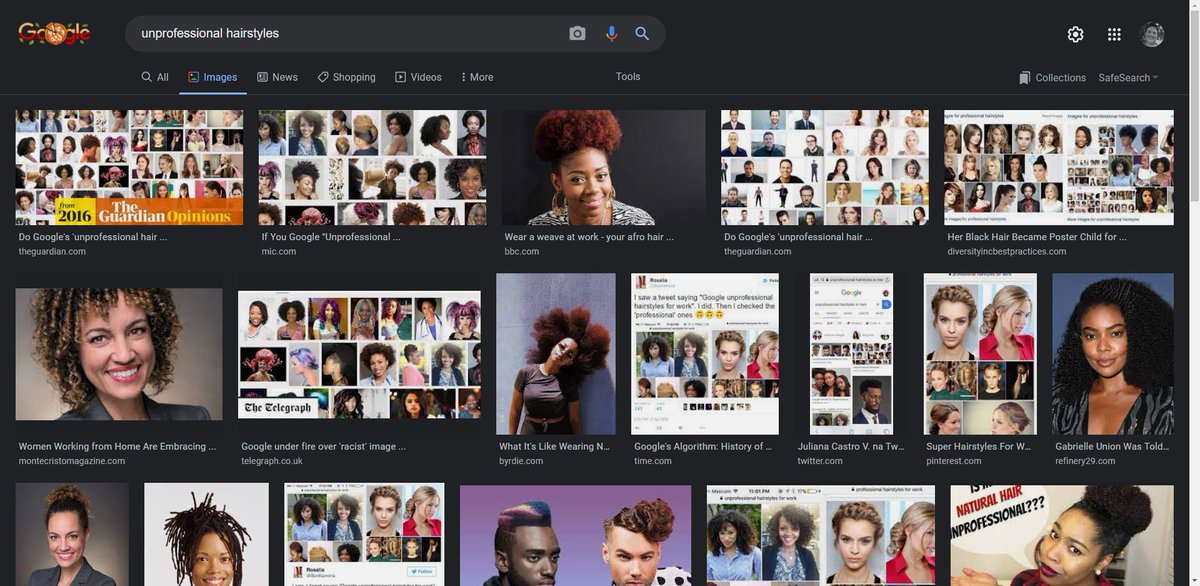
Task: Open the Telegraph collage thumbnail
Action: [x=359, y=354]
